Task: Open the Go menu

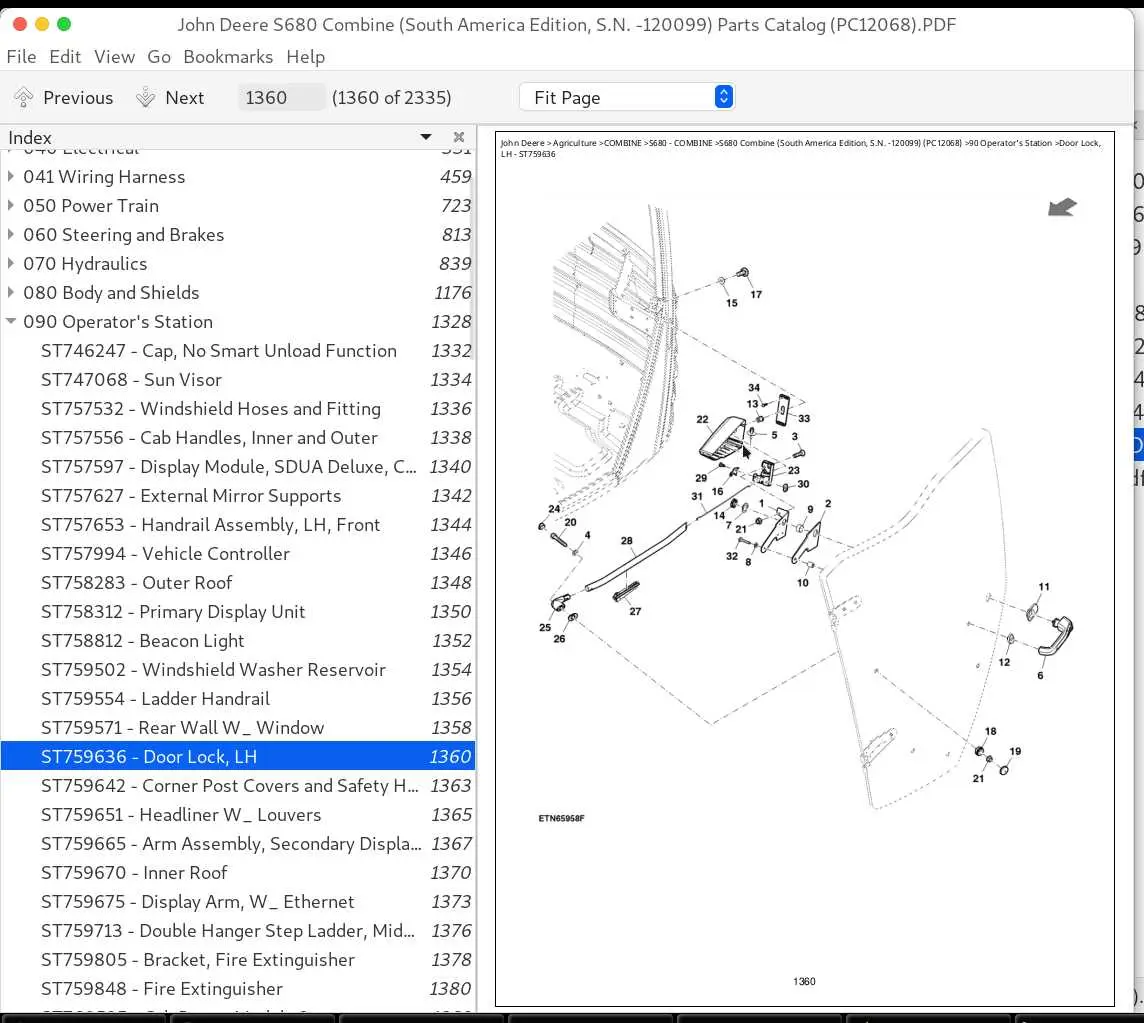Action: [x=159, y=57]
